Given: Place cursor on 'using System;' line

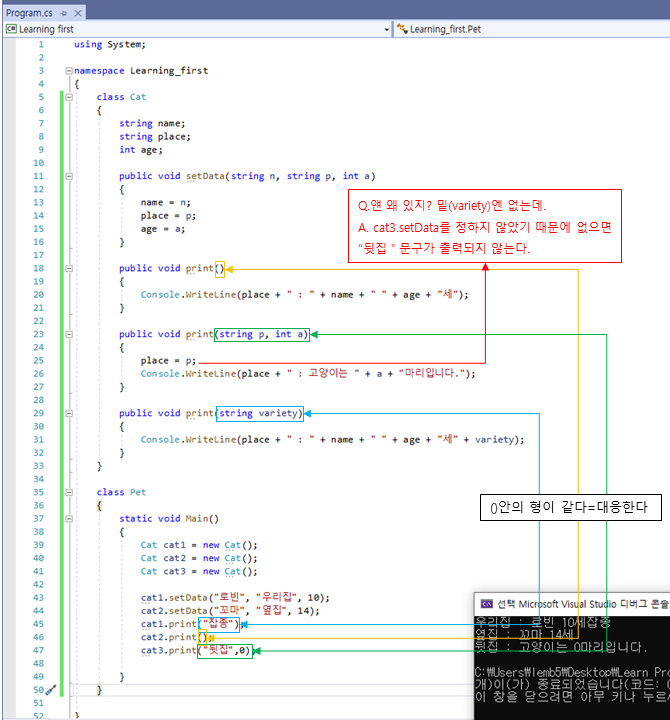Looking at the screenshot, I should [110, 45].
